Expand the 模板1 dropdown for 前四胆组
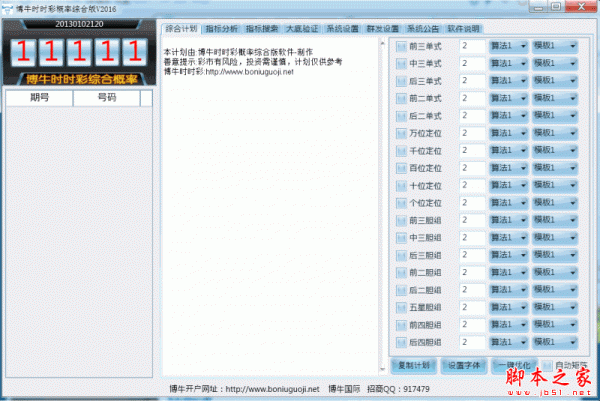 point(555,324)
